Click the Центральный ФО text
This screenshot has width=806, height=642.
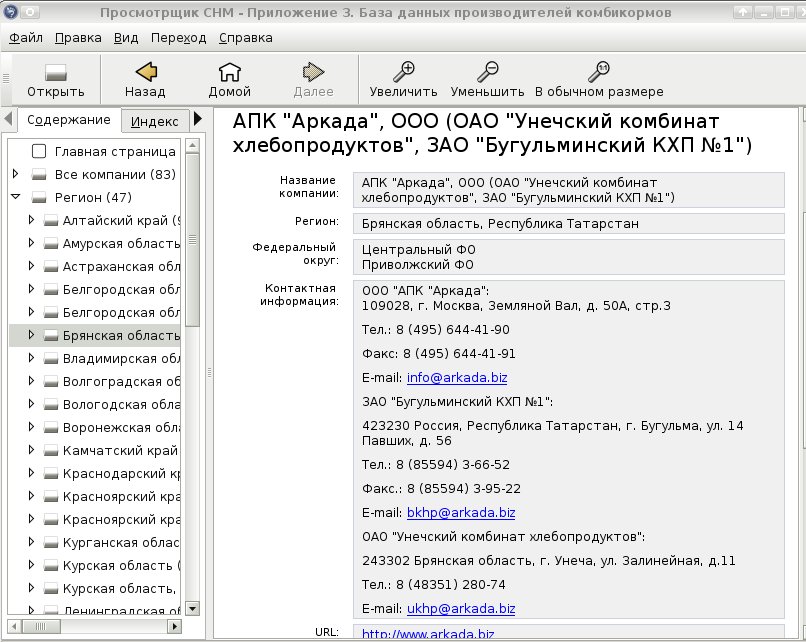coord(418,250)
